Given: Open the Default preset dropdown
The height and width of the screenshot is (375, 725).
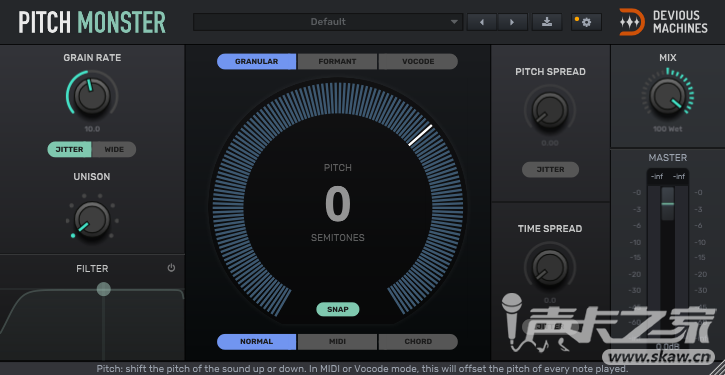Looking at the screenshot, I should tap(328, 22).
